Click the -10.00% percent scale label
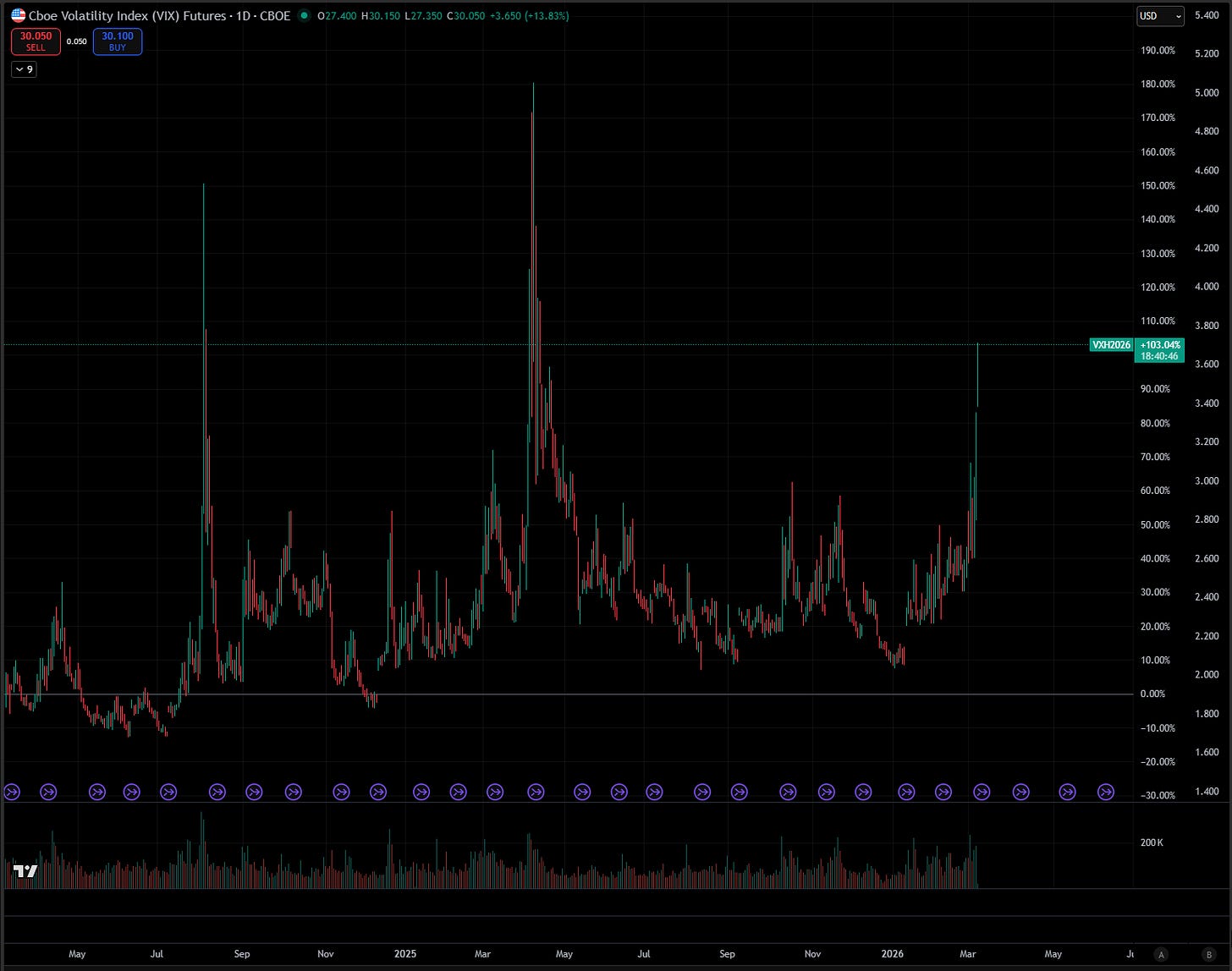This screenshot has height=971, width=1232. 1157,728
